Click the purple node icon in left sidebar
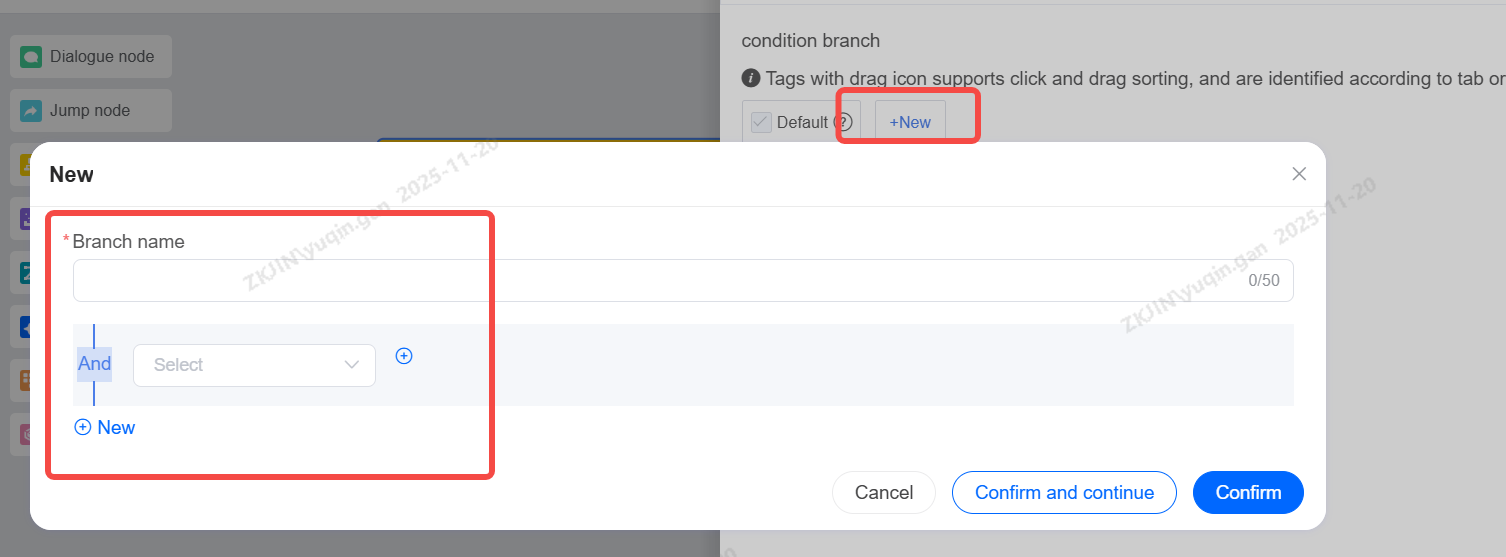 pyautogui.click(x=26, y=218)
